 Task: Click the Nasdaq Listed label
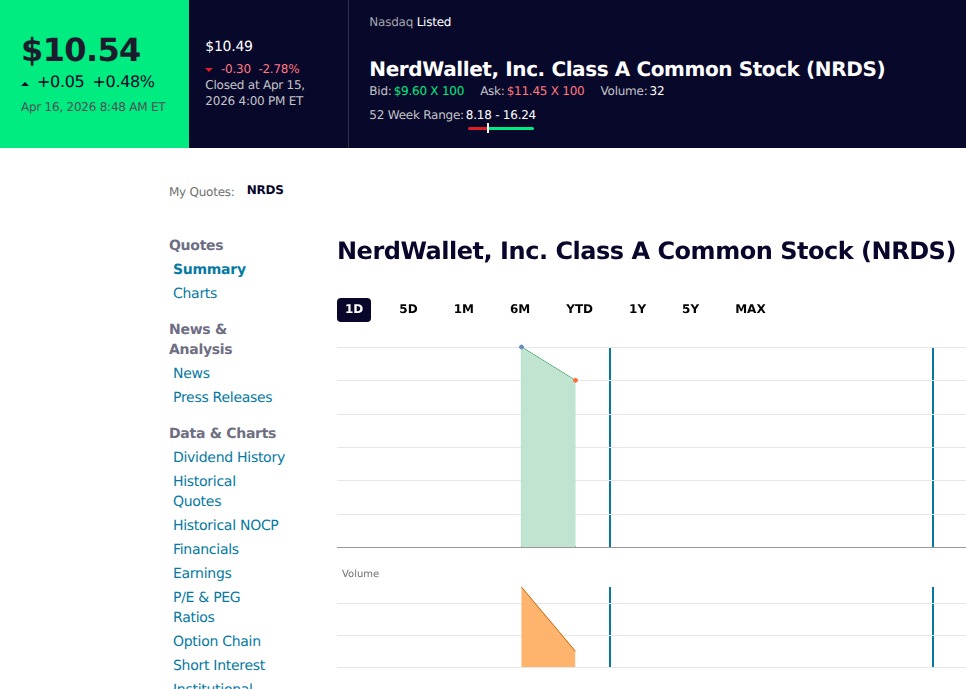coord(410,22)
